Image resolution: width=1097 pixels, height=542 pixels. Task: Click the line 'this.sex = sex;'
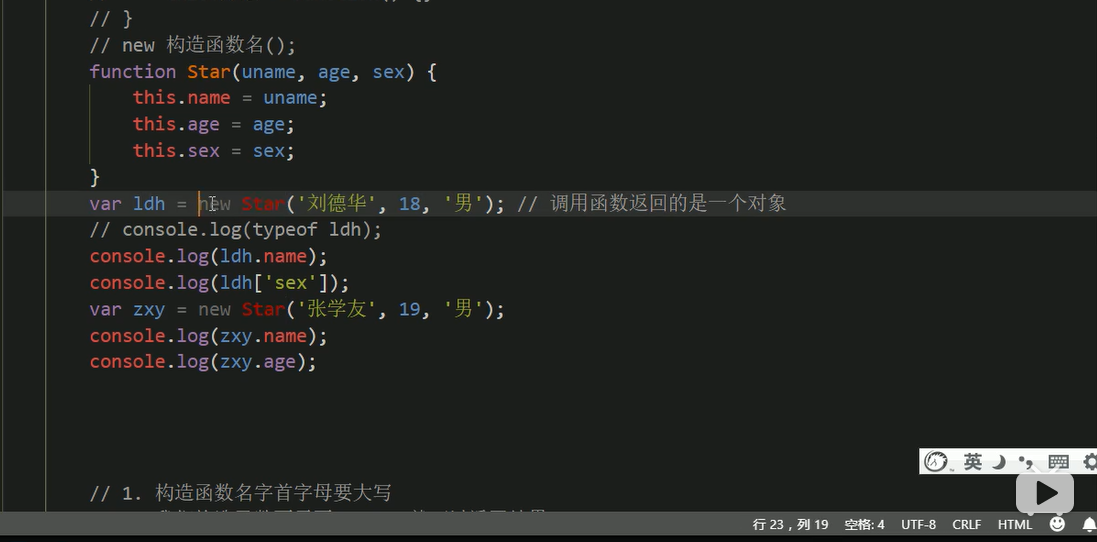(214, 151)
